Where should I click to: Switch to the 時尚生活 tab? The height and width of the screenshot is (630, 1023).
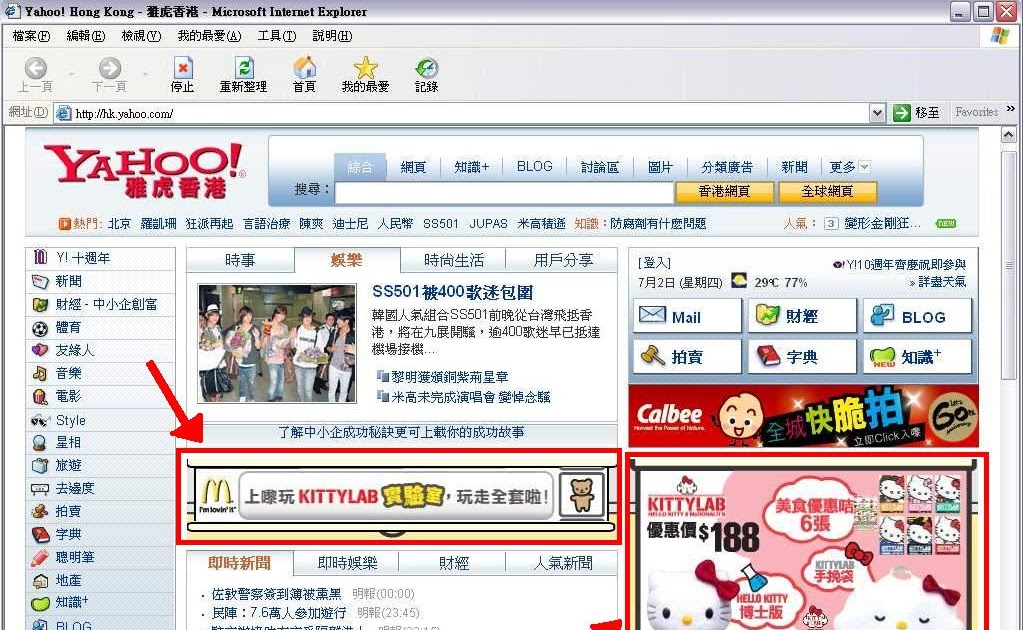pos(453,260)
